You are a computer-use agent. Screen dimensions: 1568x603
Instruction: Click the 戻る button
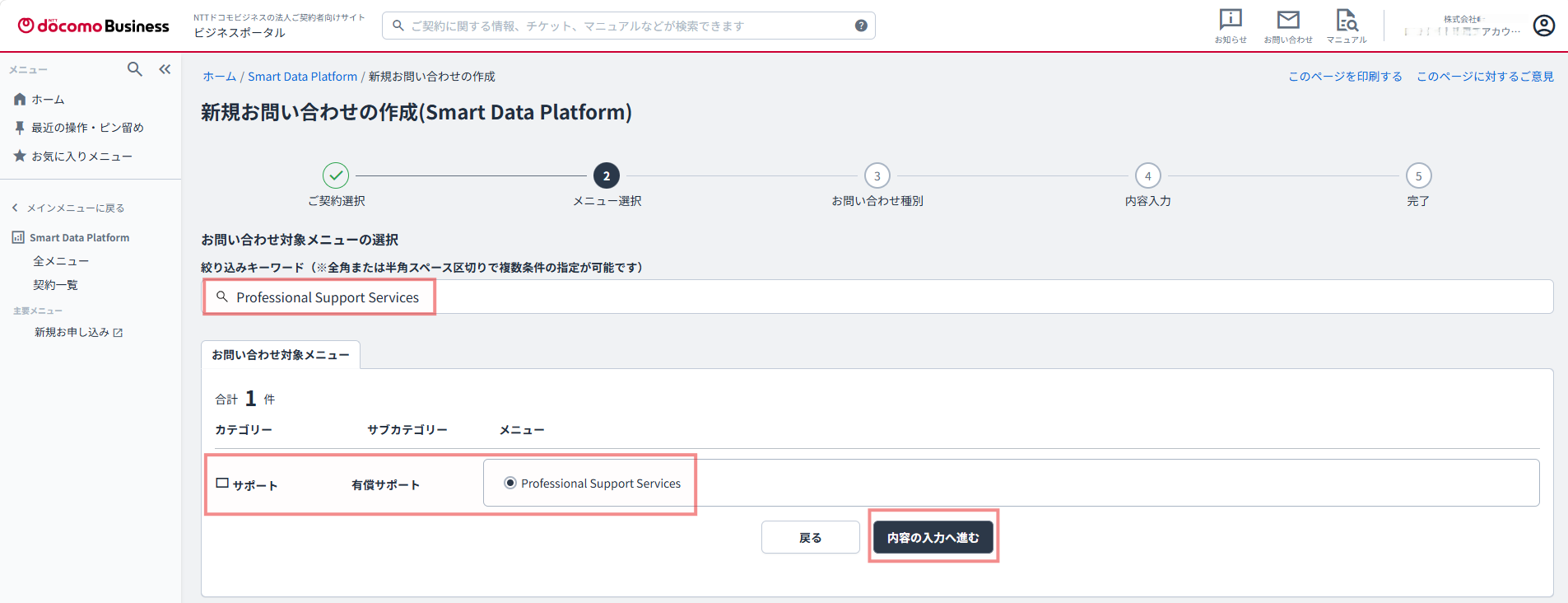[811, 537]
